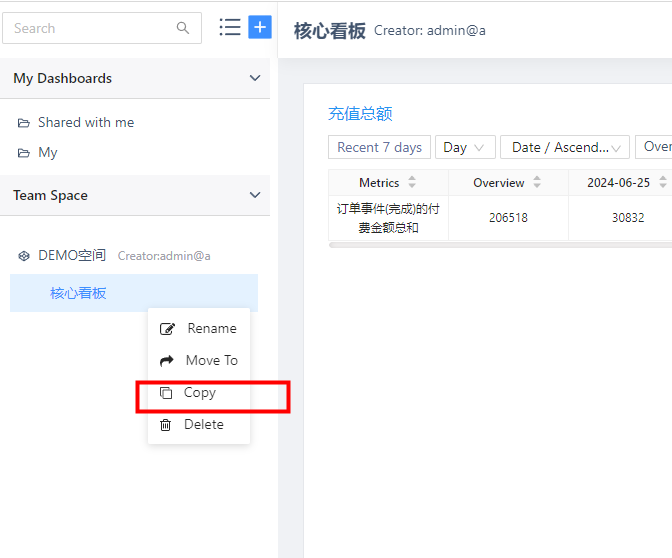The height and width of the screenshot is (558, 672).
Task: Click the Recent 7 days button
Action: click(379, 147)
